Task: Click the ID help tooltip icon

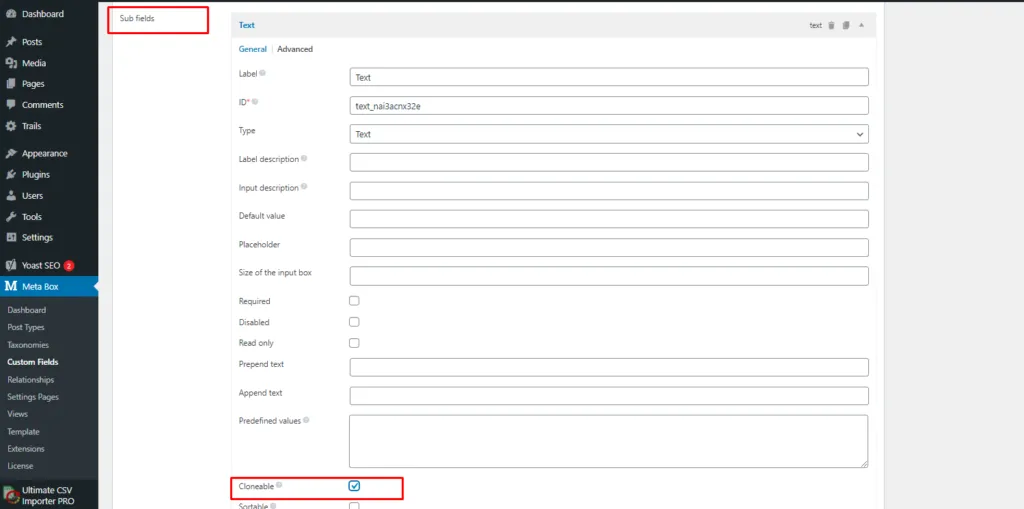Action: 255,101
